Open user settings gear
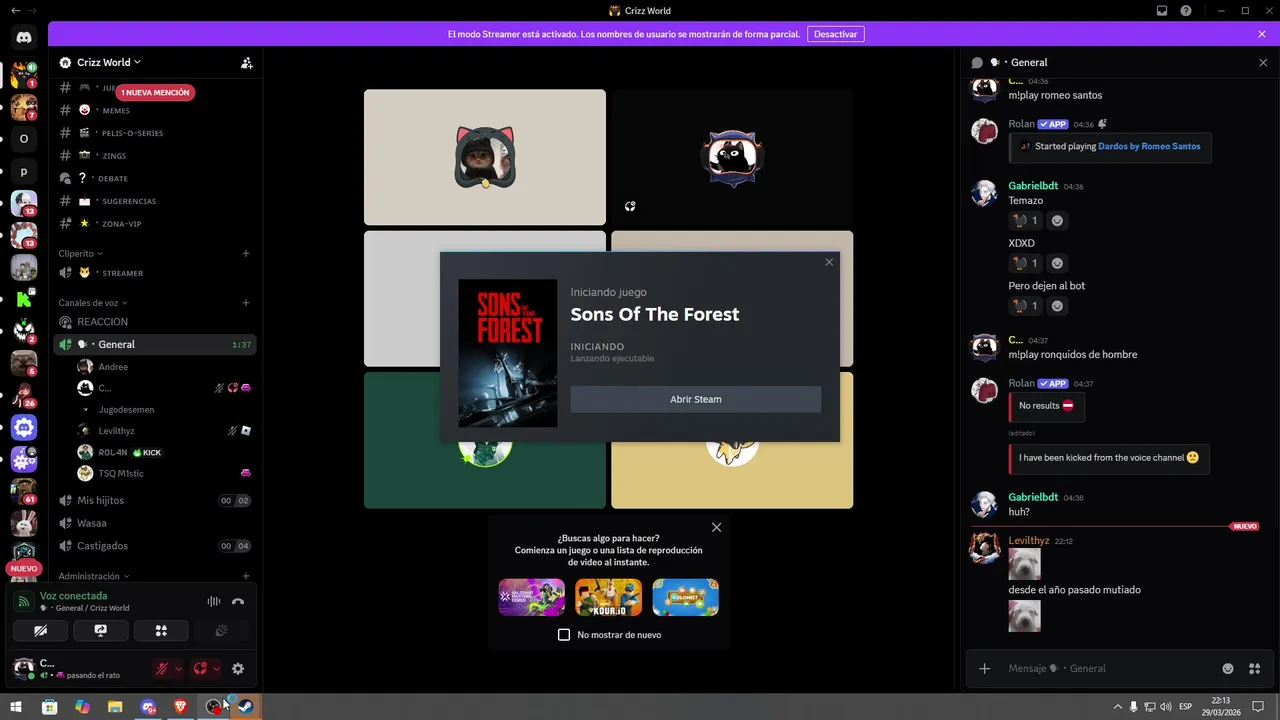Viewport: 1280px width, 720px height. point(238,669)
